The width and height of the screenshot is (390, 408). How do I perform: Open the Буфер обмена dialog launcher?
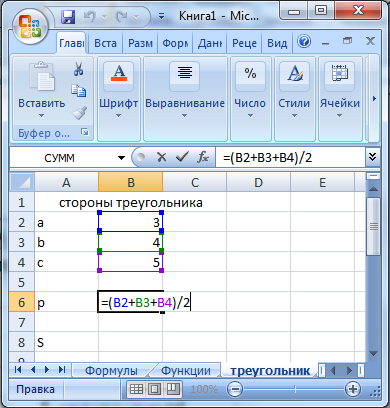pyautogui.click(x=85, y=133)
